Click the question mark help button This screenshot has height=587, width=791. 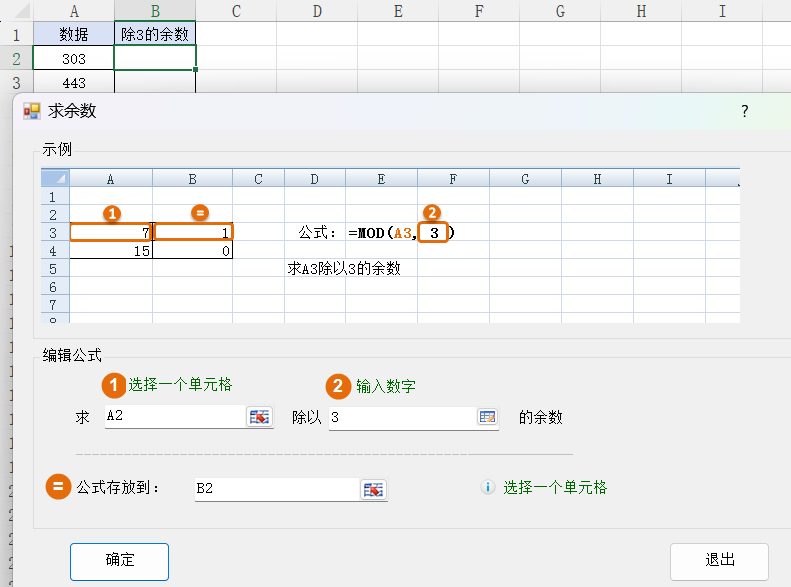point(744,111)
